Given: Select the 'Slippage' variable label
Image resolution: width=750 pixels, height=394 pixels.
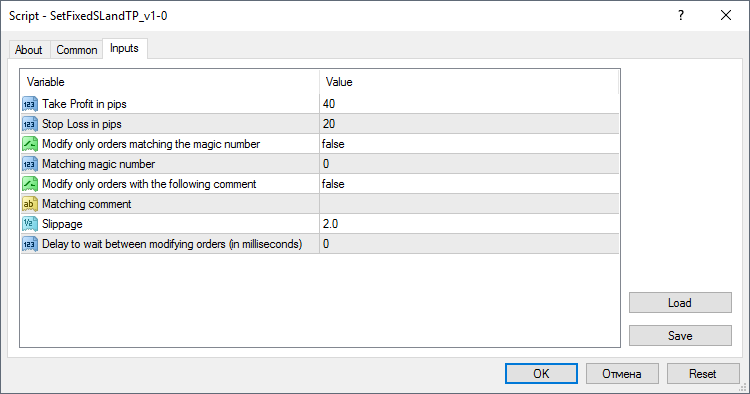Looking at the screenshot, I should [62, 224].
